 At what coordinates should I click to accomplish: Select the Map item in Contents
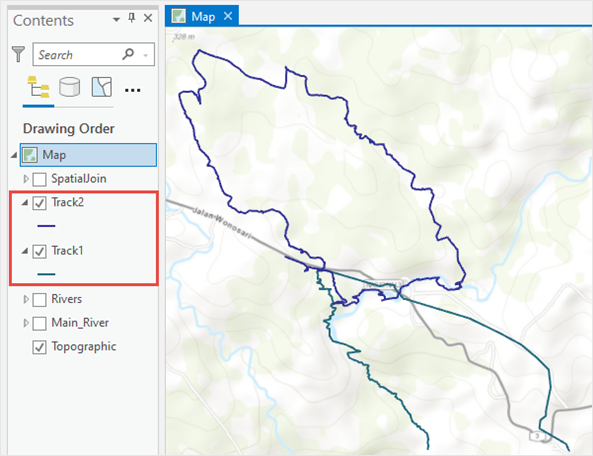(x=88, y=155)
